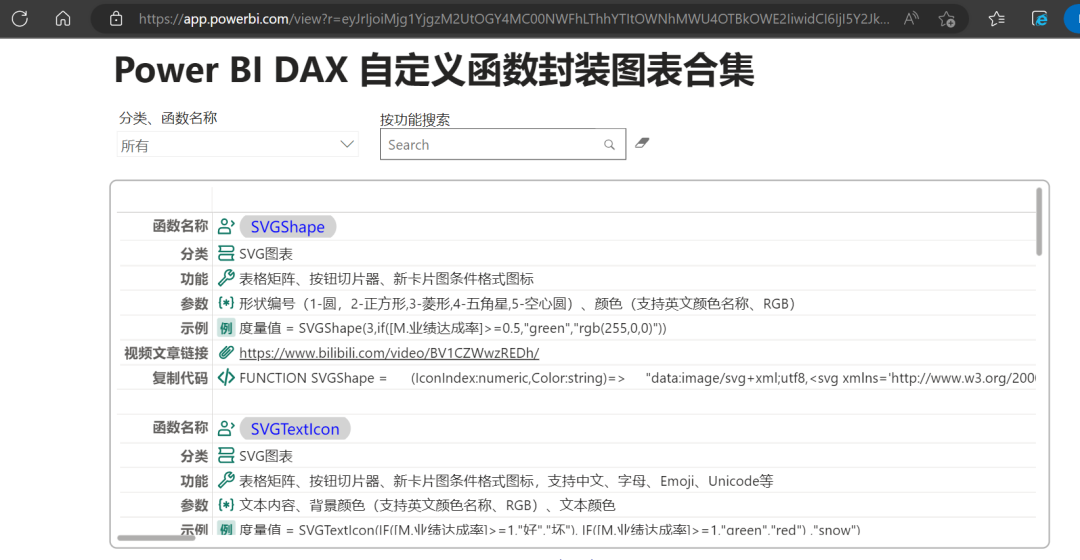The image size is (1080, 560).
Task: Click the wrench icon in SVGTextIcon 功能 row
Action: point(226,480)
